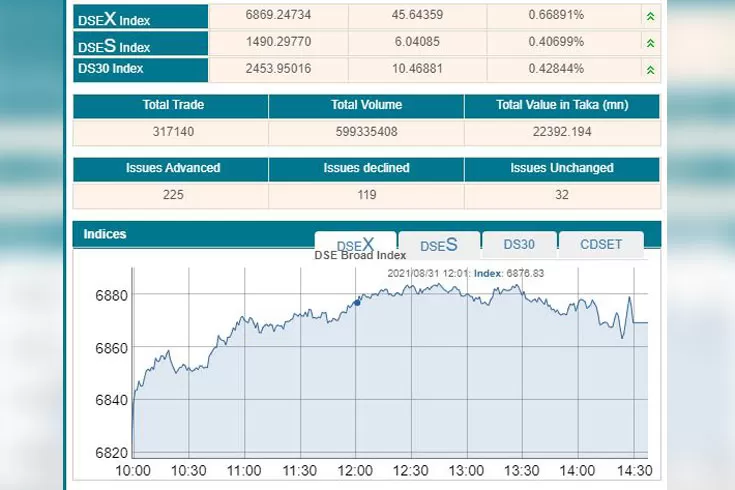The width and height of the screenshot is (735, 490).
Task: Click the Indices section title
Action: tap(105, 234)
